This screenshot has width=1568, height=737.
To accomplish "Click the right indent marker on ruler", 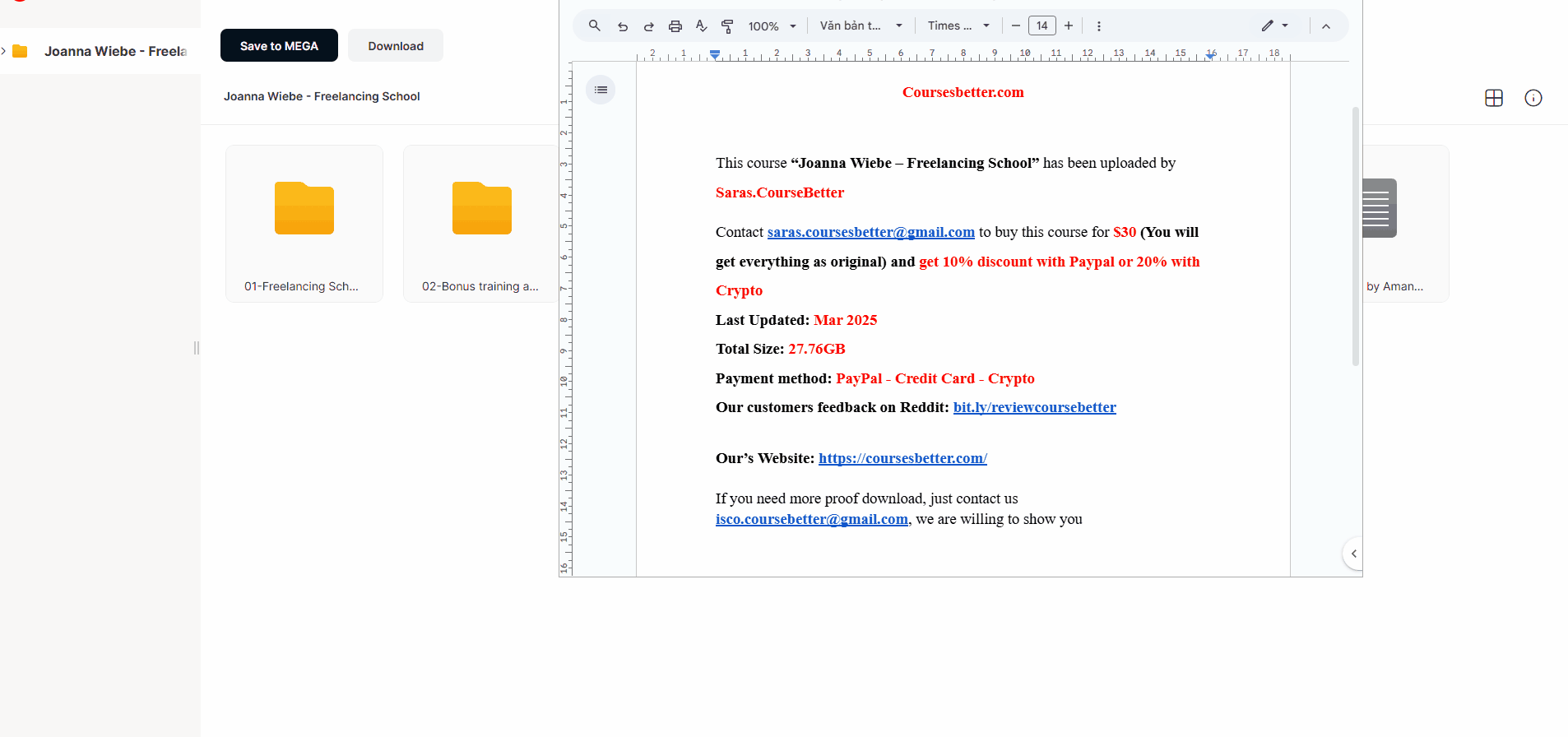I will tap(1211, 55).
